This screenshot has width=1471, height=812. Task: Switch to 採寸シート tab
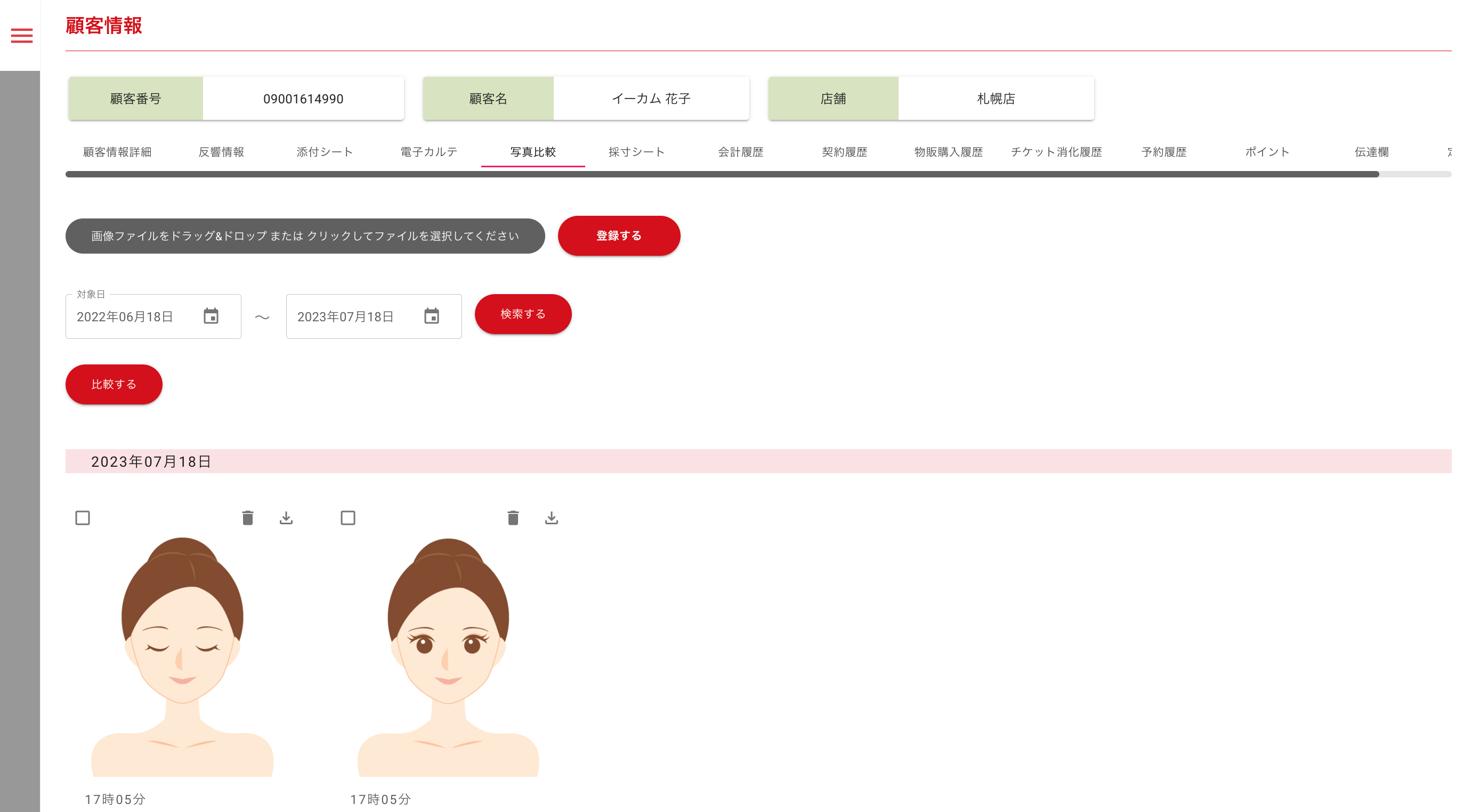pos(637,152)
